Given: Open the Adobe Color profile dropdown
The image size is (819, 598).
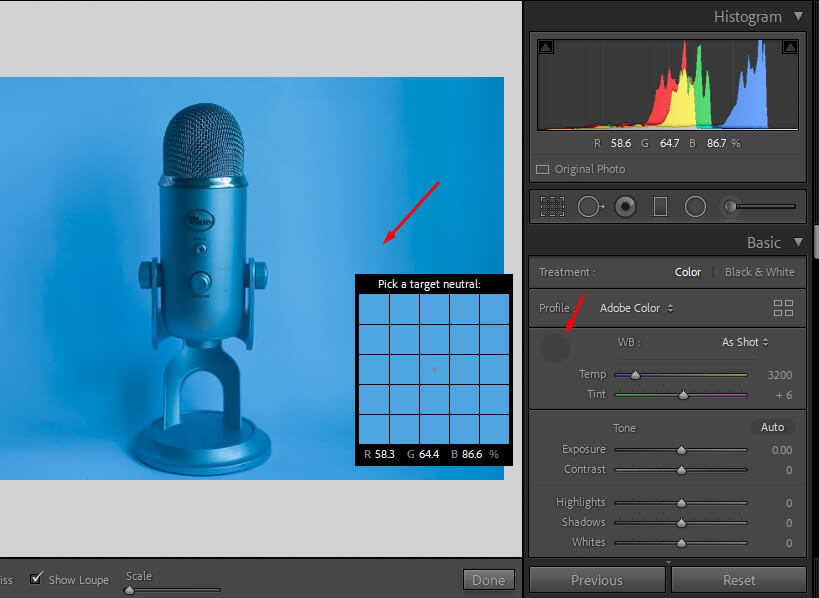Looking at the screenshot, I should [636, 308].
